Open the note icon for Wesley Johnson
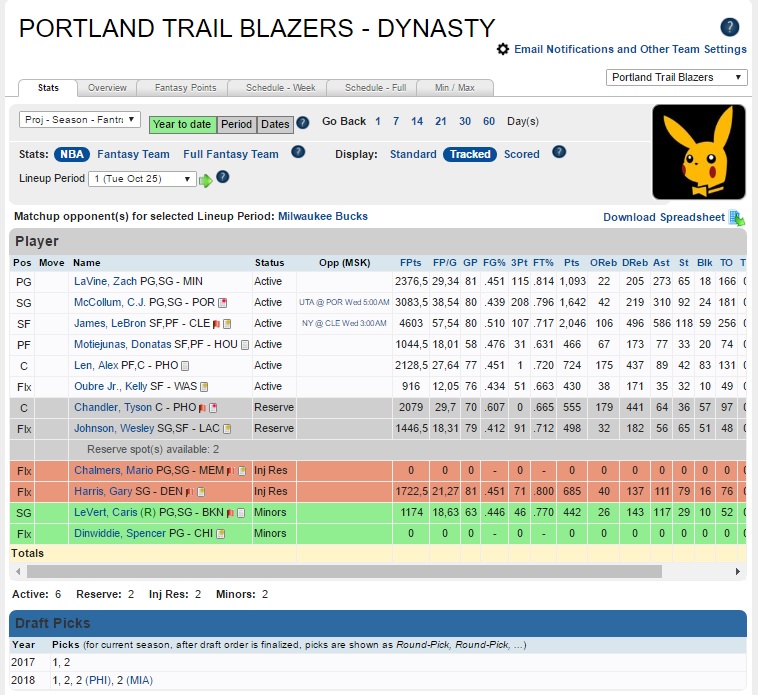The width and height of the screenshot is (758, 695). (x=227, y=429)
